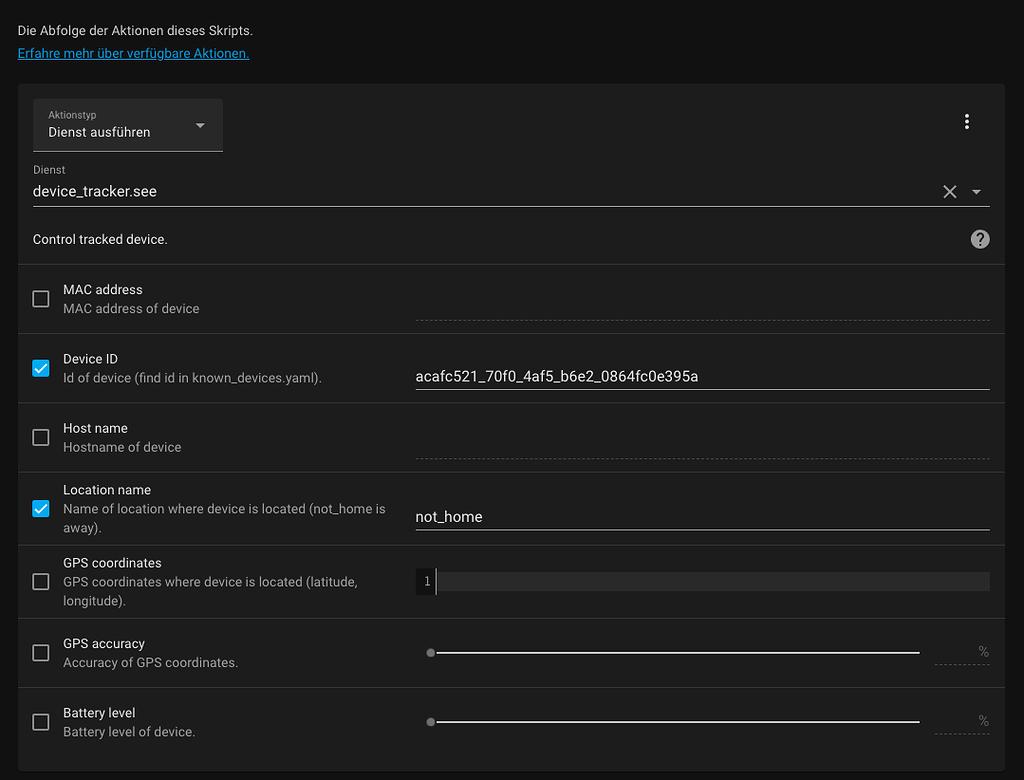Screen dimensions: 1024x780
Task: Enable the Host name option
Action: point(40,437)
